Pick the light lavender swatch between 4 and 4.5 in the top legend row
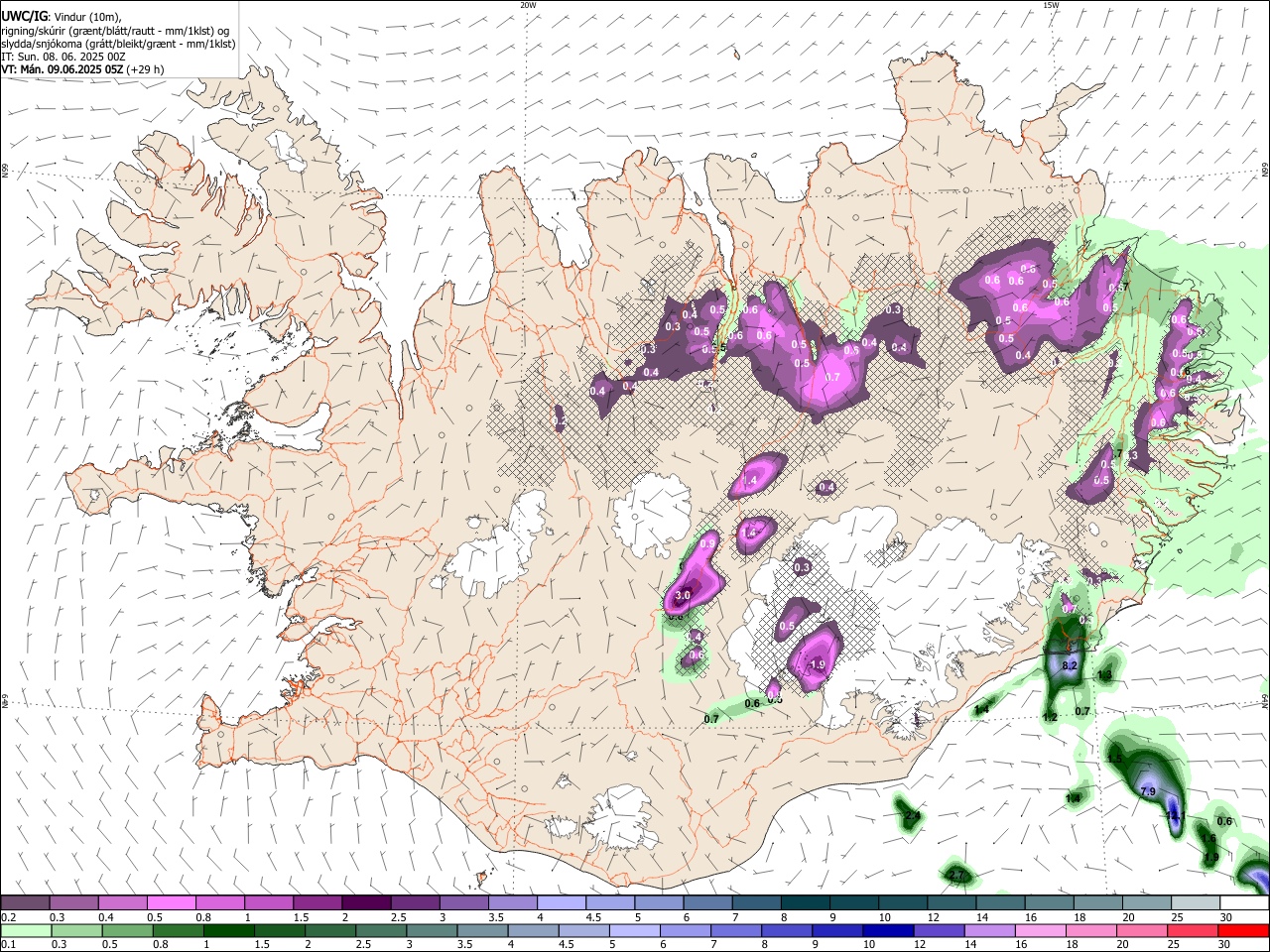1270x952 pixels. coord(560,903)
